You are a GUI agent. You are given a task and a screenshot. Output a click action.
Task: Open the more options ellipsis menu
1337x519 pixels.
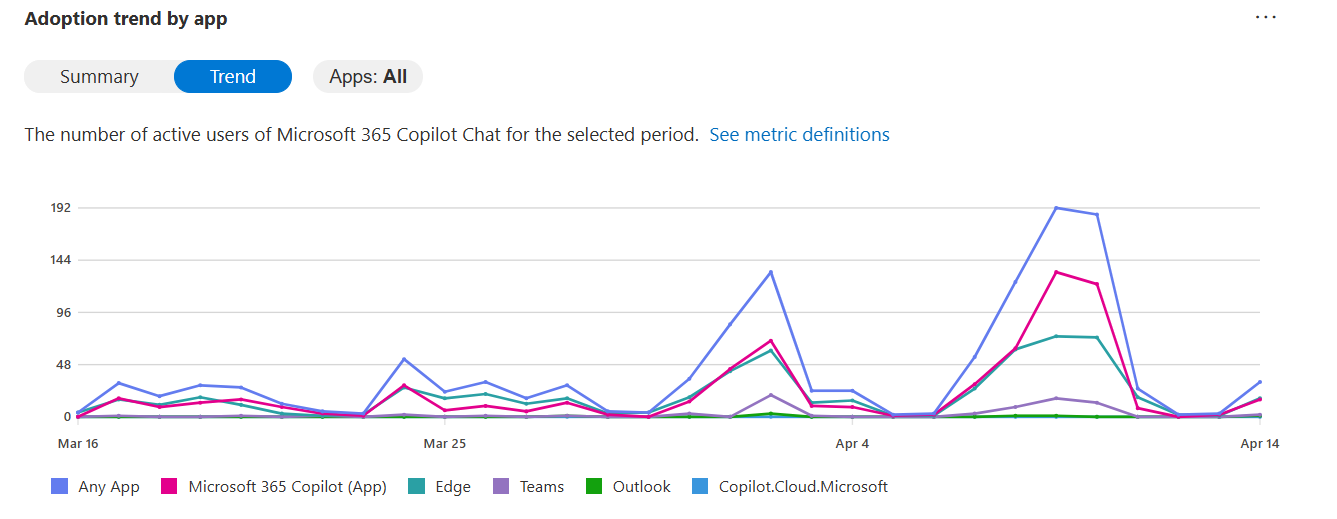(1265, 18)
